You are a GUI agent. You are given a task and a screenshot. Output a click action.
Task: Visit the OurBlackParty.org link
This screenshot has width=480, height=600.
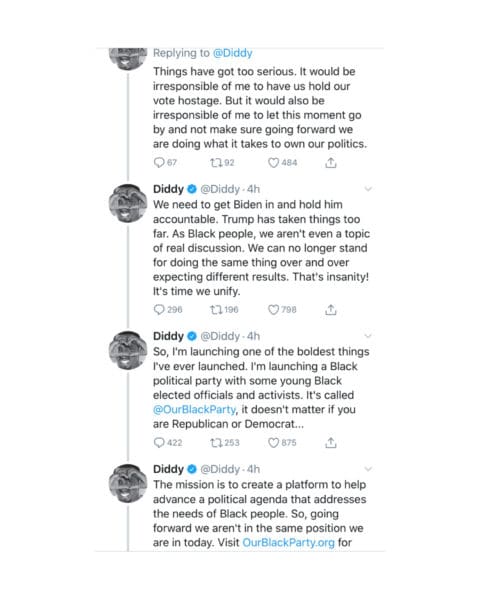pyautogui.click(x=288, y=543)
